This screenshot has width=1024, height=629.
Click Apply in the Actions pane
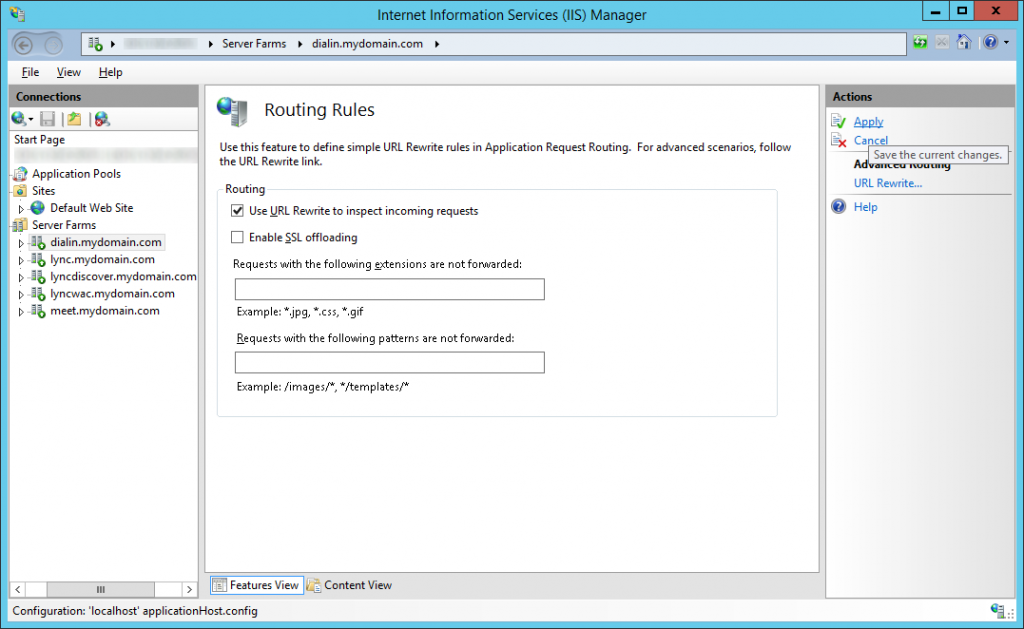(868, 121)
